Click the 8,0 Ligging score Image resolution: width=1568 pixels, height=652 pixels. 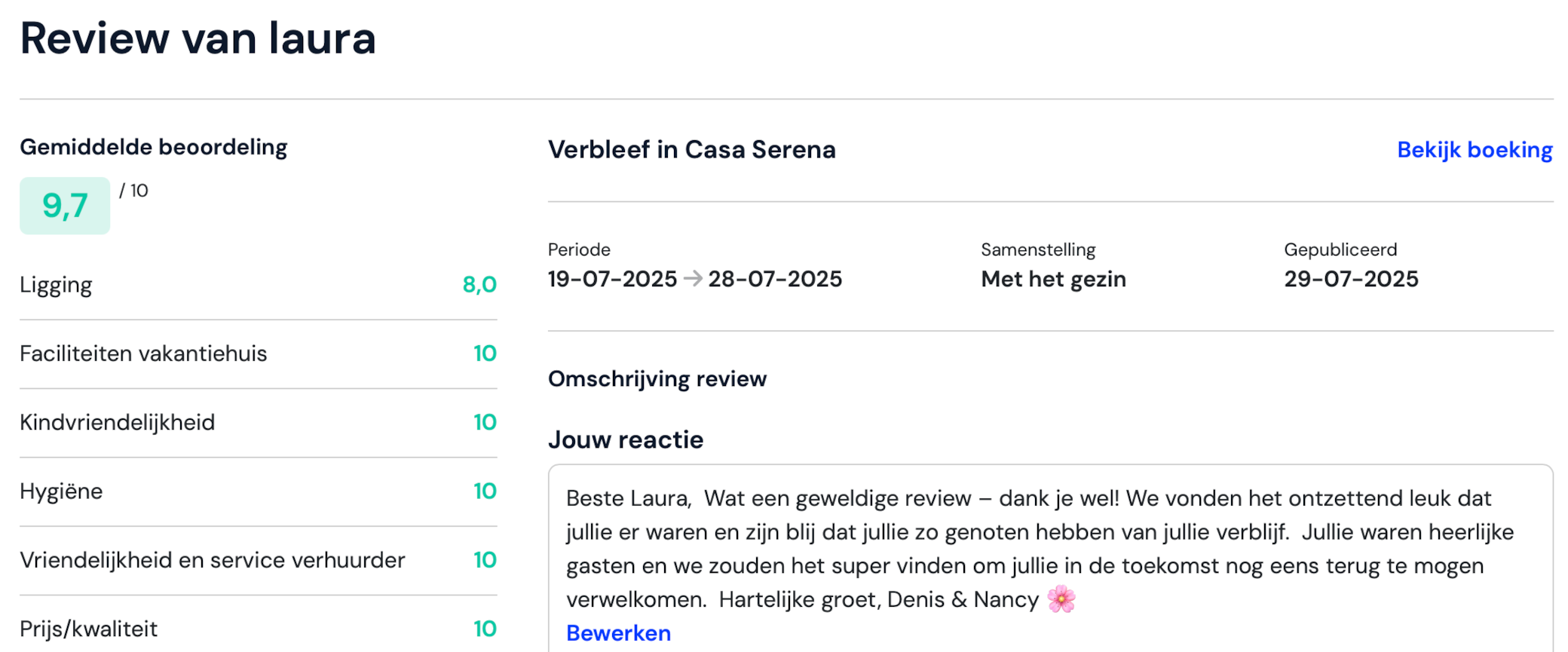pos(479,285)
